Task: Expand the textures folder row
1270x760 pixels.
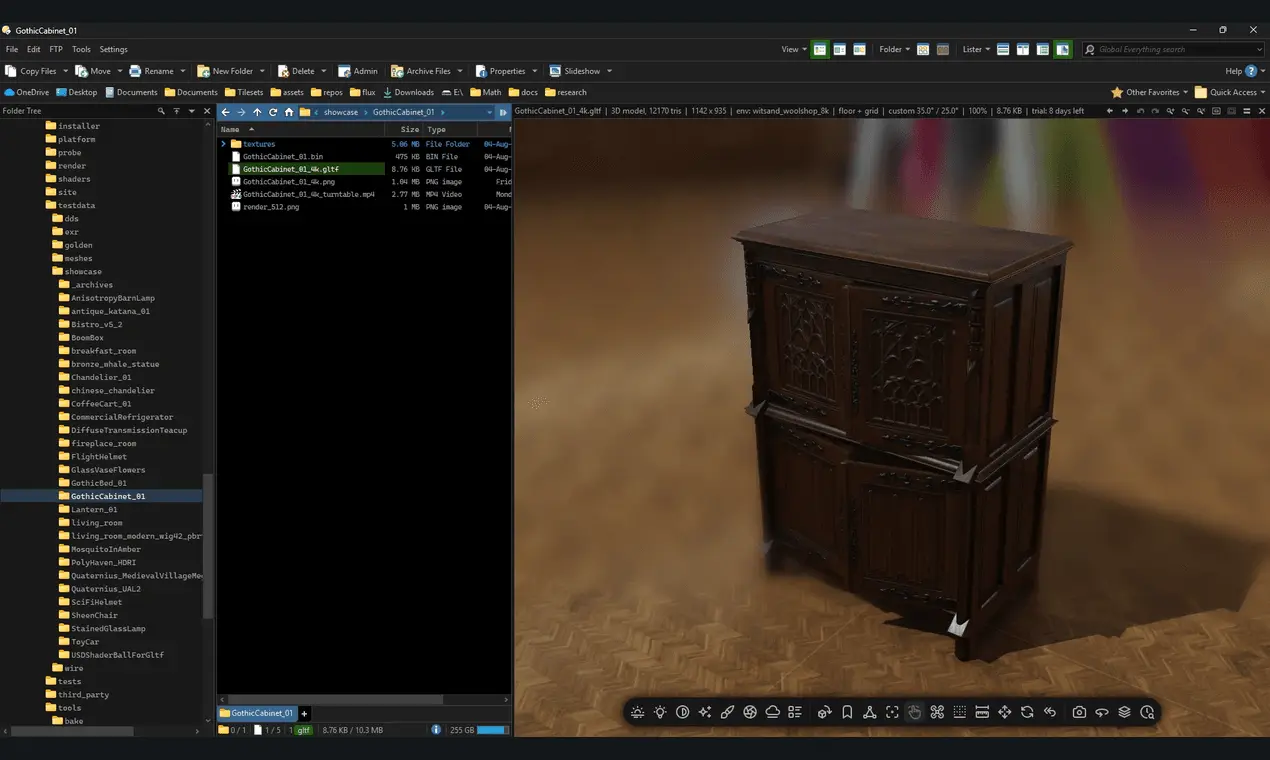Action: tap(224, 144)
